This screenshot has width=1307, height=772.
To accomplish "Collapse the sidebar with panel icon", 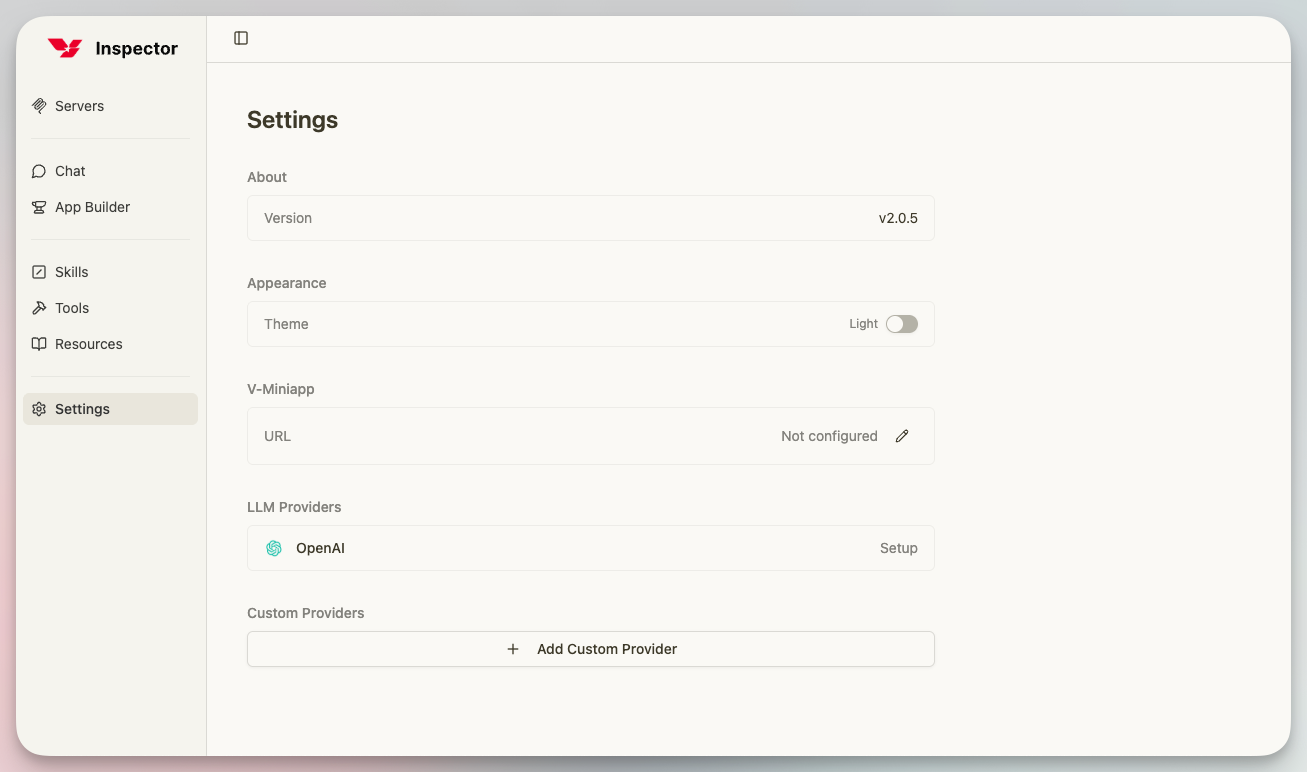I will (241, 38).
